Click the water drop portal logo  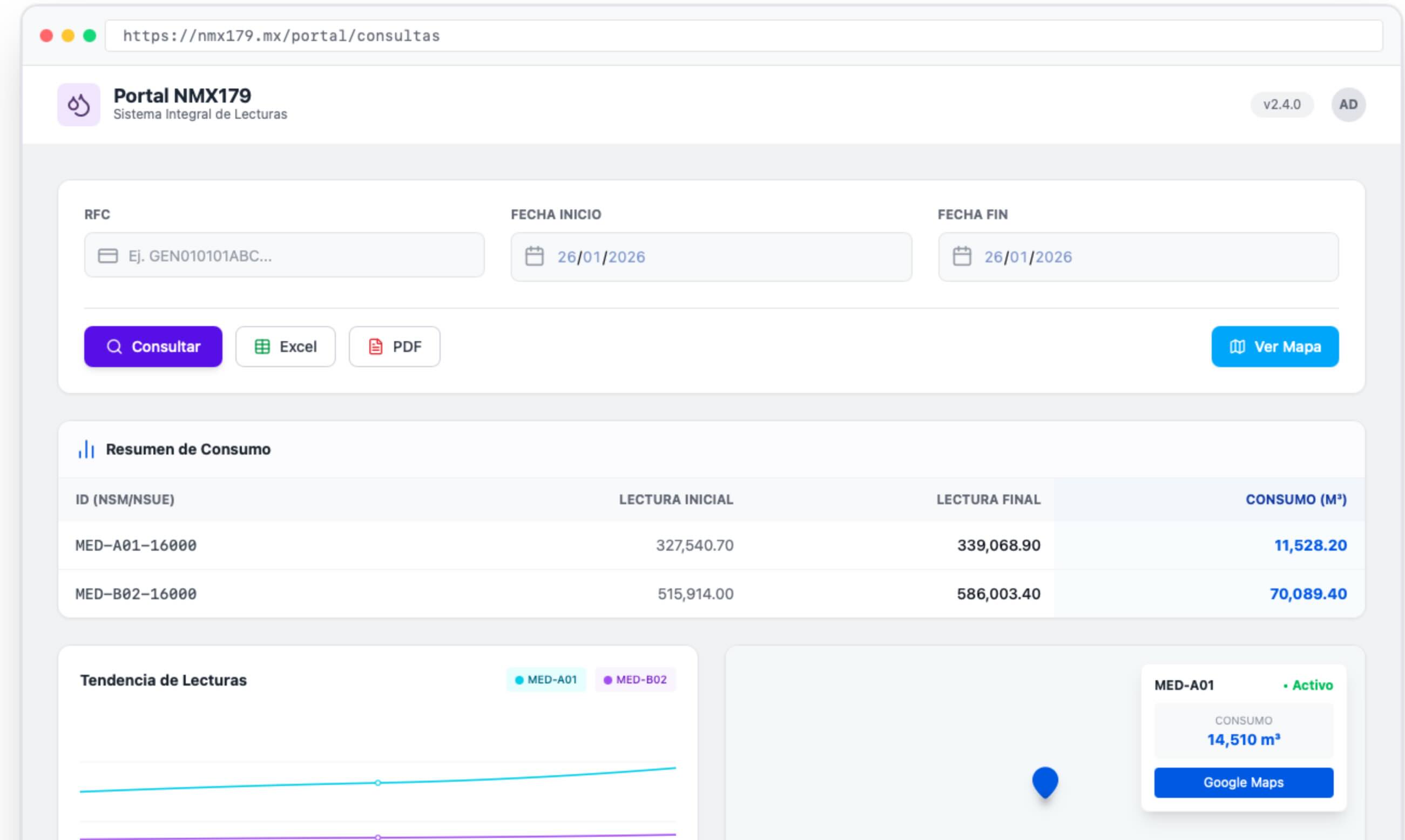click(79, 105)
